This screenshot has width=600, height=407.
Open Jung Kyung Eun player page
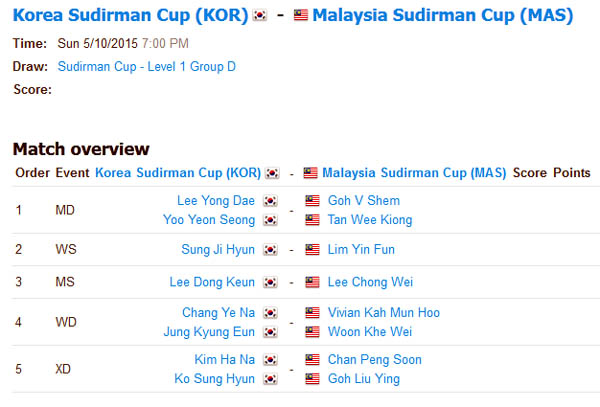click(209, 332)
